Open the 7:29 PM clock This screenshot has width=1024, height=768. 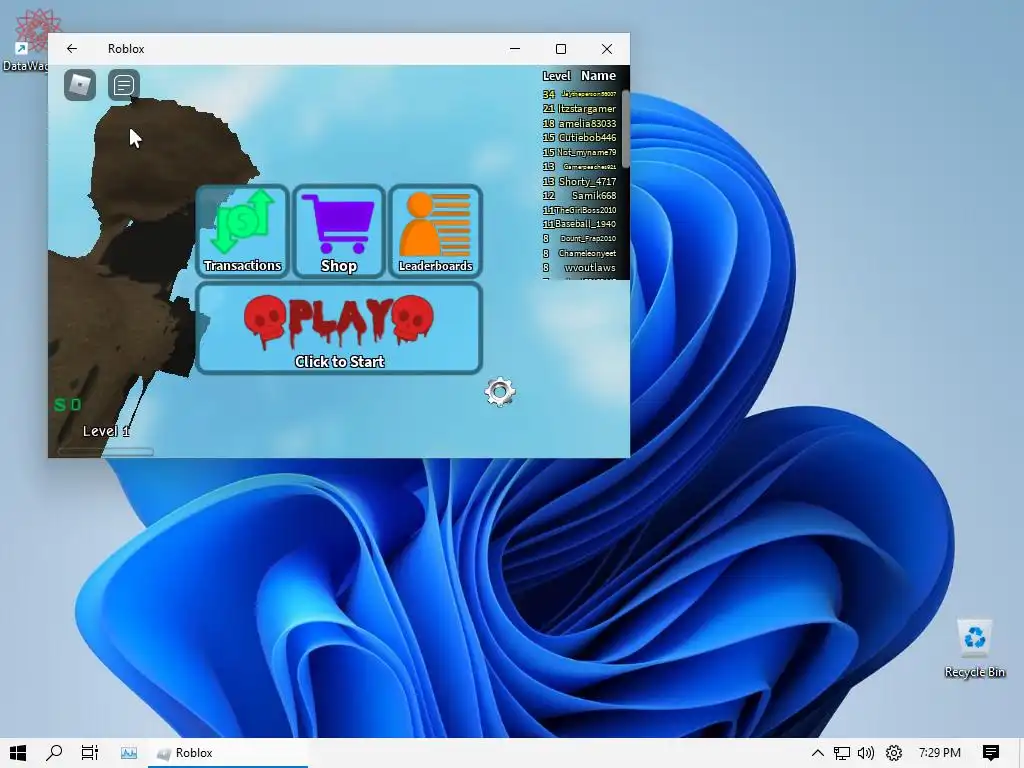[x=940, y=753]
